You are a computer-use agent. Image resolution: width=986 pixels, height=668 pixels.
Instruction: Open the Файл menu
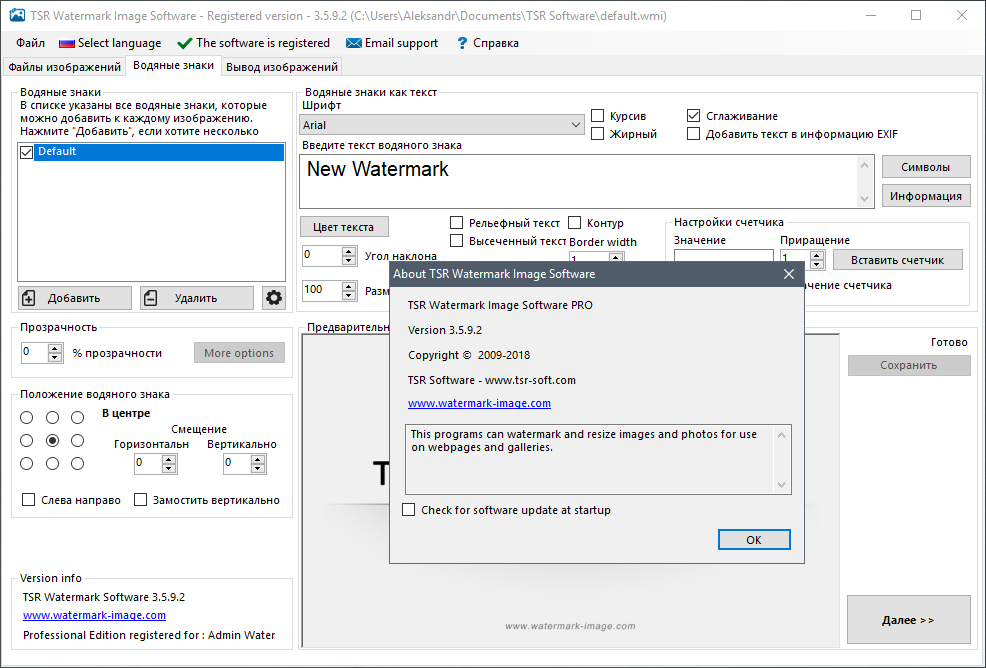pos(30,43)
